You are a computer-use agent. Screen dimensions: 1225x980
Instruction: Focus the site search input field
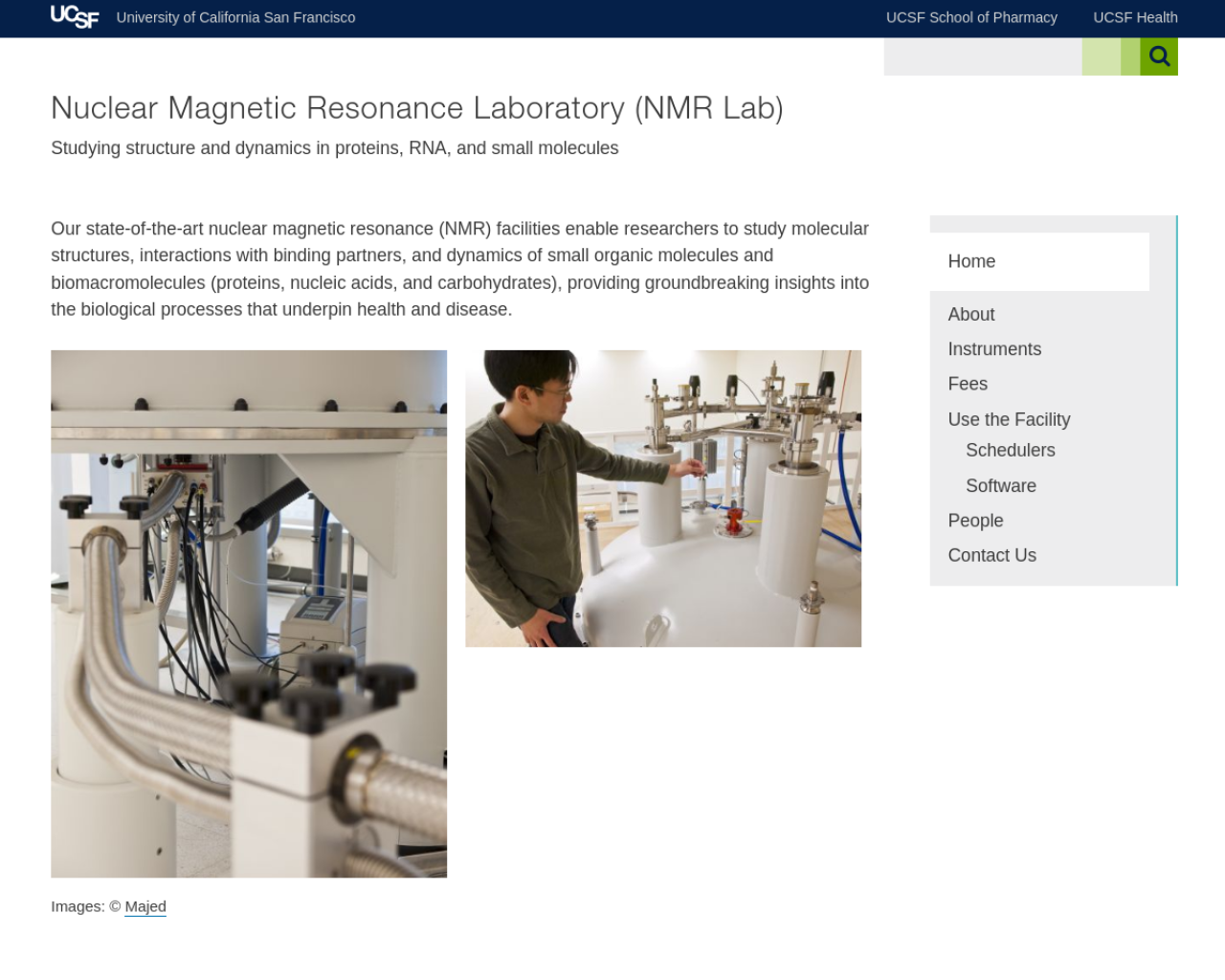click(x=983, y=56)
